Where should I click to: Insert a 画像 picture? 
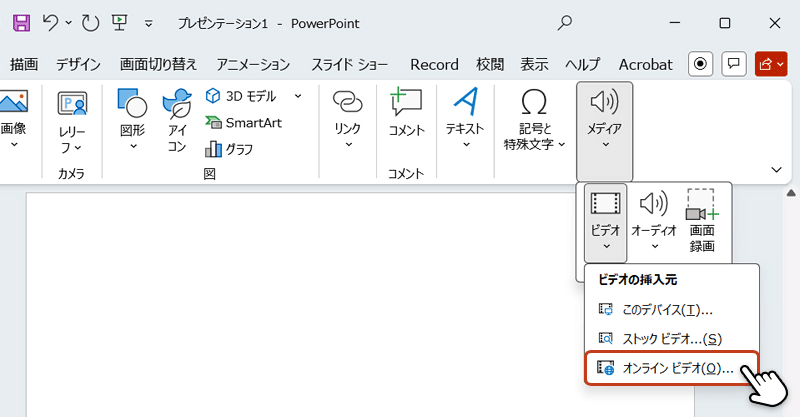point(14,118)
